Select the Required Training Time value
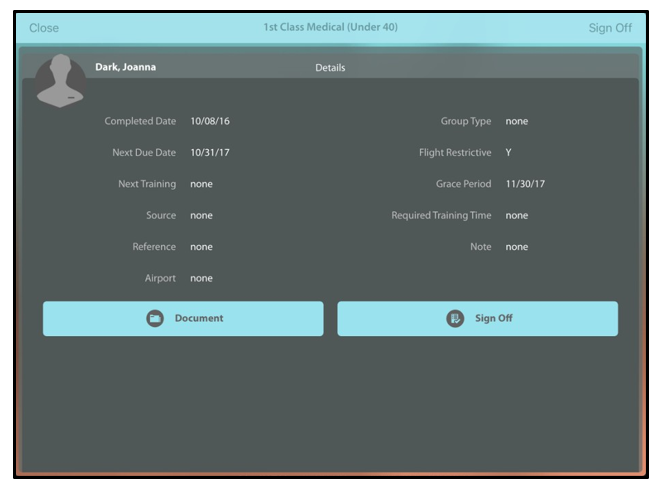This screenshot has height=493, width=659. click(516, 216)
